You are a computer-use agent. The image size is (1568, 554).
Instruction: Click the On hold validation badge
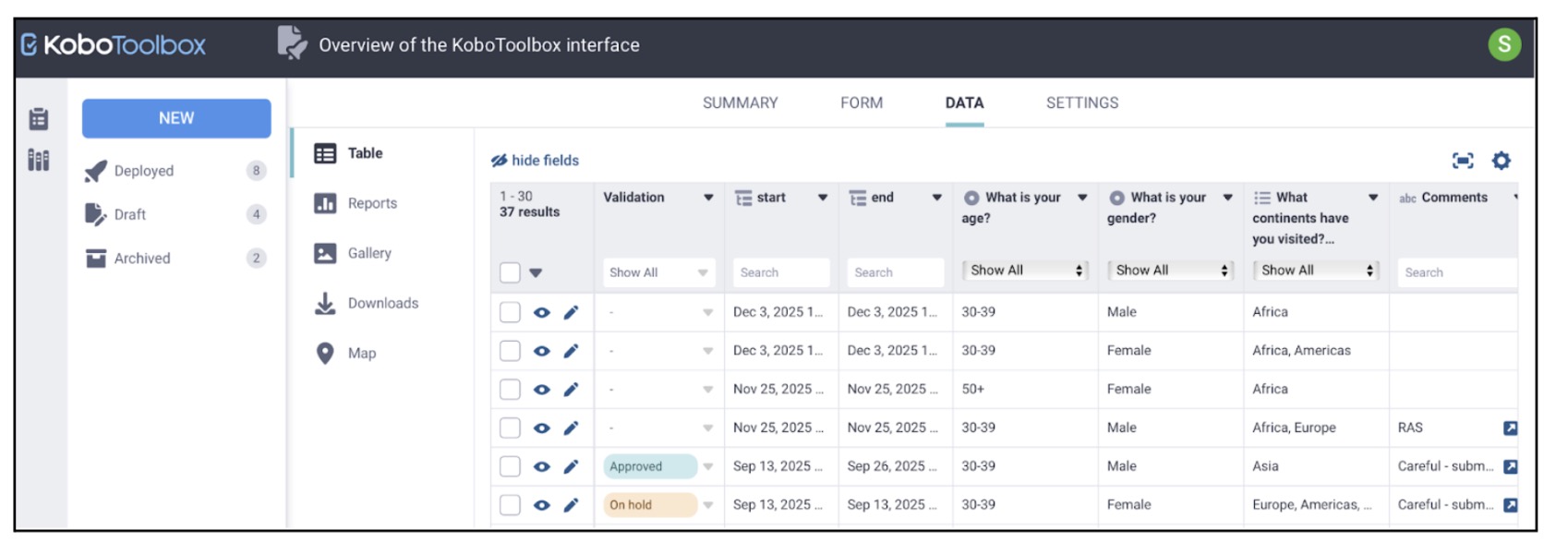(650, 505)
